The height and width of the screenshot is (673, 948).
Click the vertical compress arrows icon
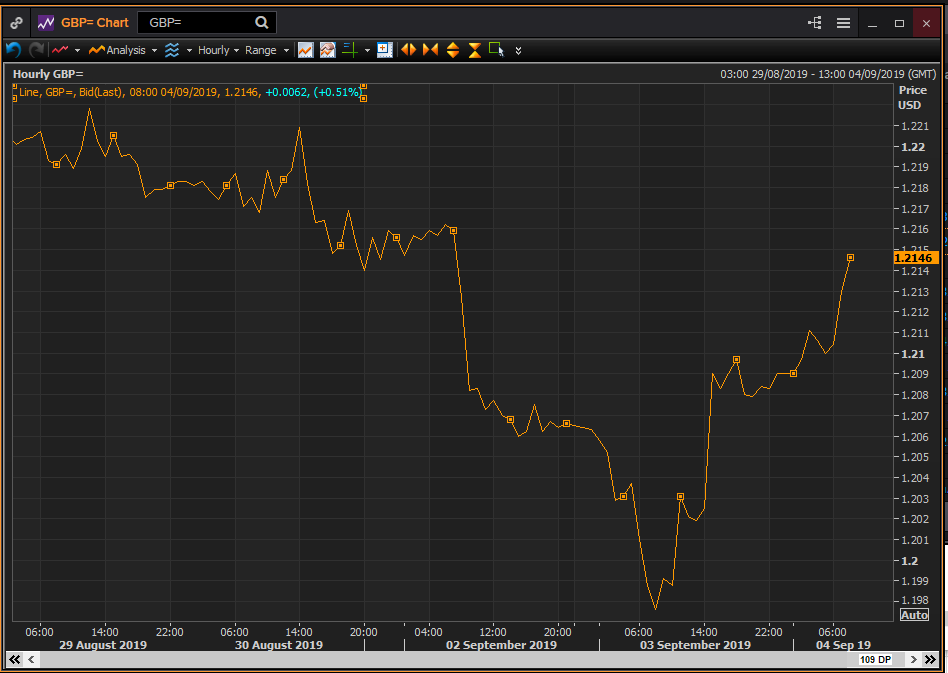475,50
